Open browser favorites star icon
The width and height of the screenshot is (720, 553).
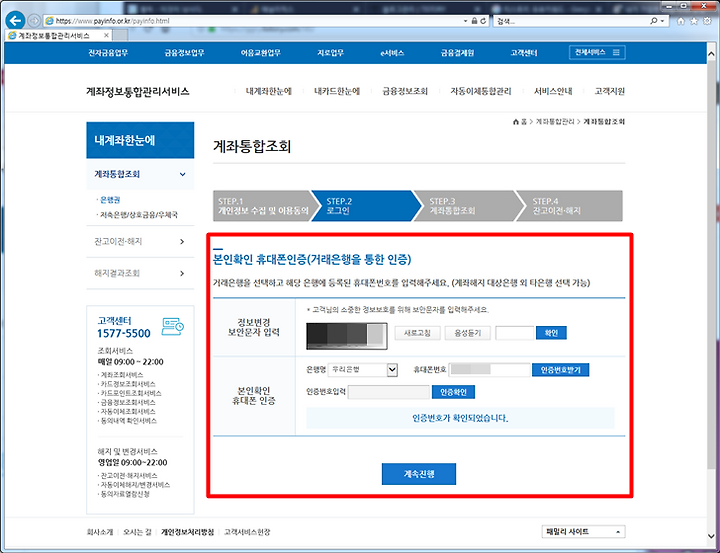point(694,21)
